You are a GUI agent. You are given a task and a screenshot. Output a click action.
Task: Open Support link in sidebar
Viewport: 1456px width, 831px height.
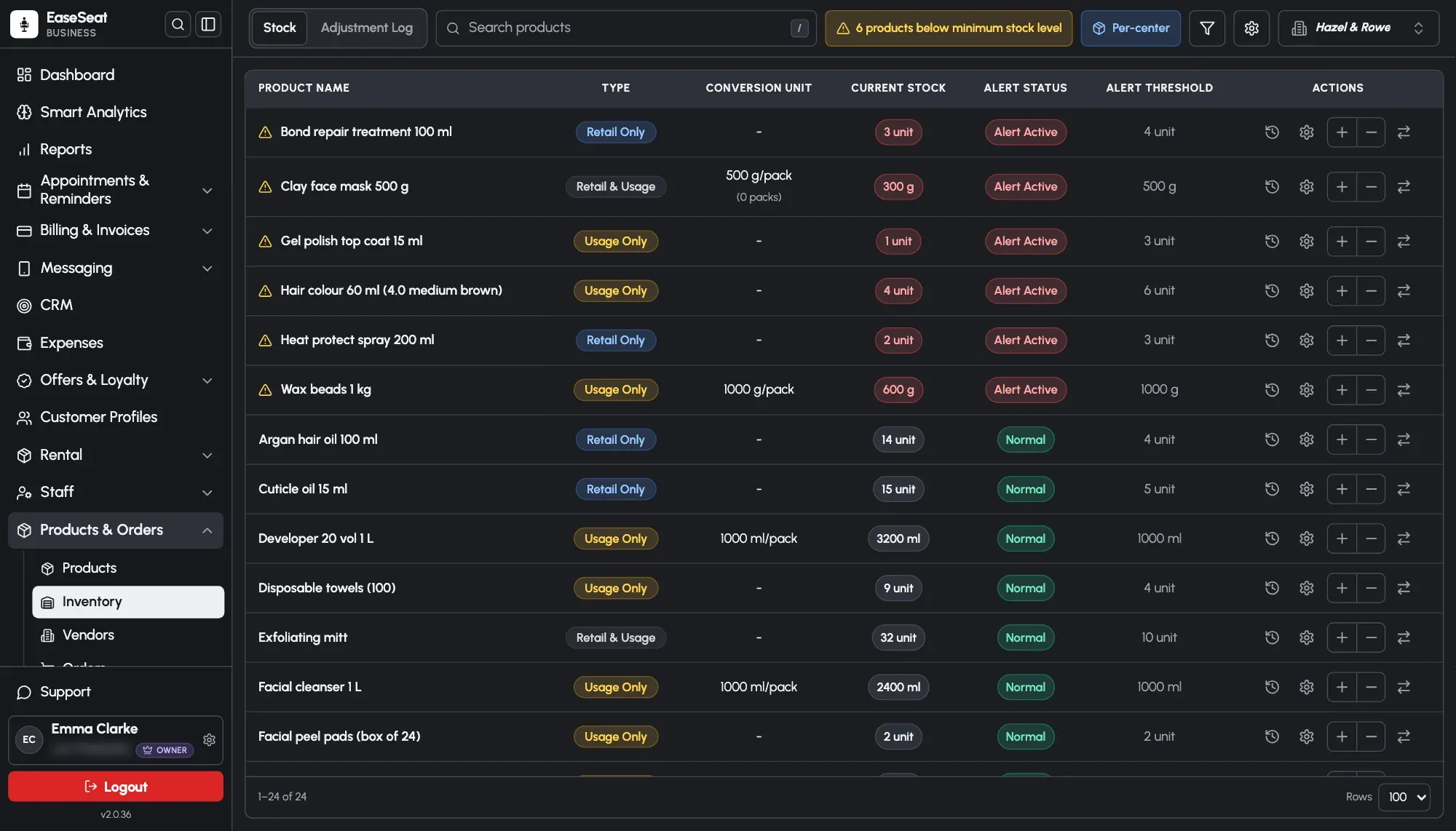[x=116, y=692]
